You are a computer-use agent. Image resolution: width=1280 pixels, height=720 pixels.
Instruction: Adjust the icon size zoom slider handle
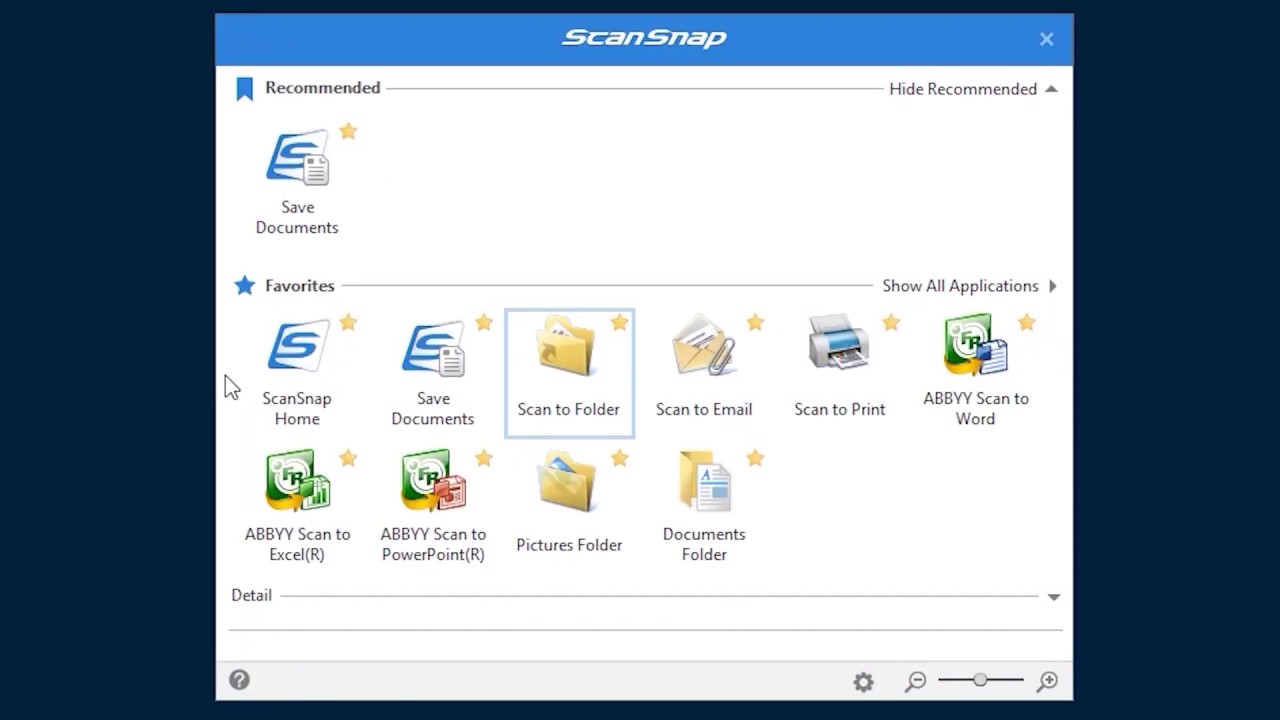point(981,680)
